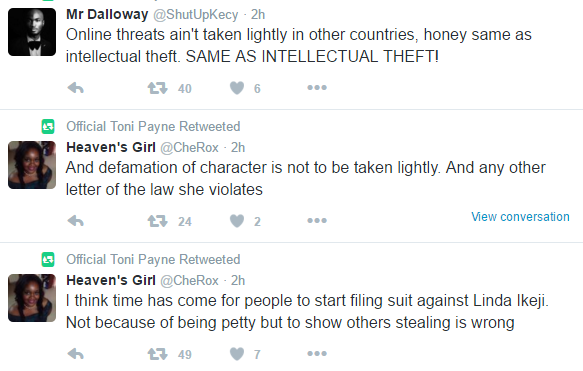
Task: Open Mr Dalloway's profile picture
Action: tap(32, 32)
